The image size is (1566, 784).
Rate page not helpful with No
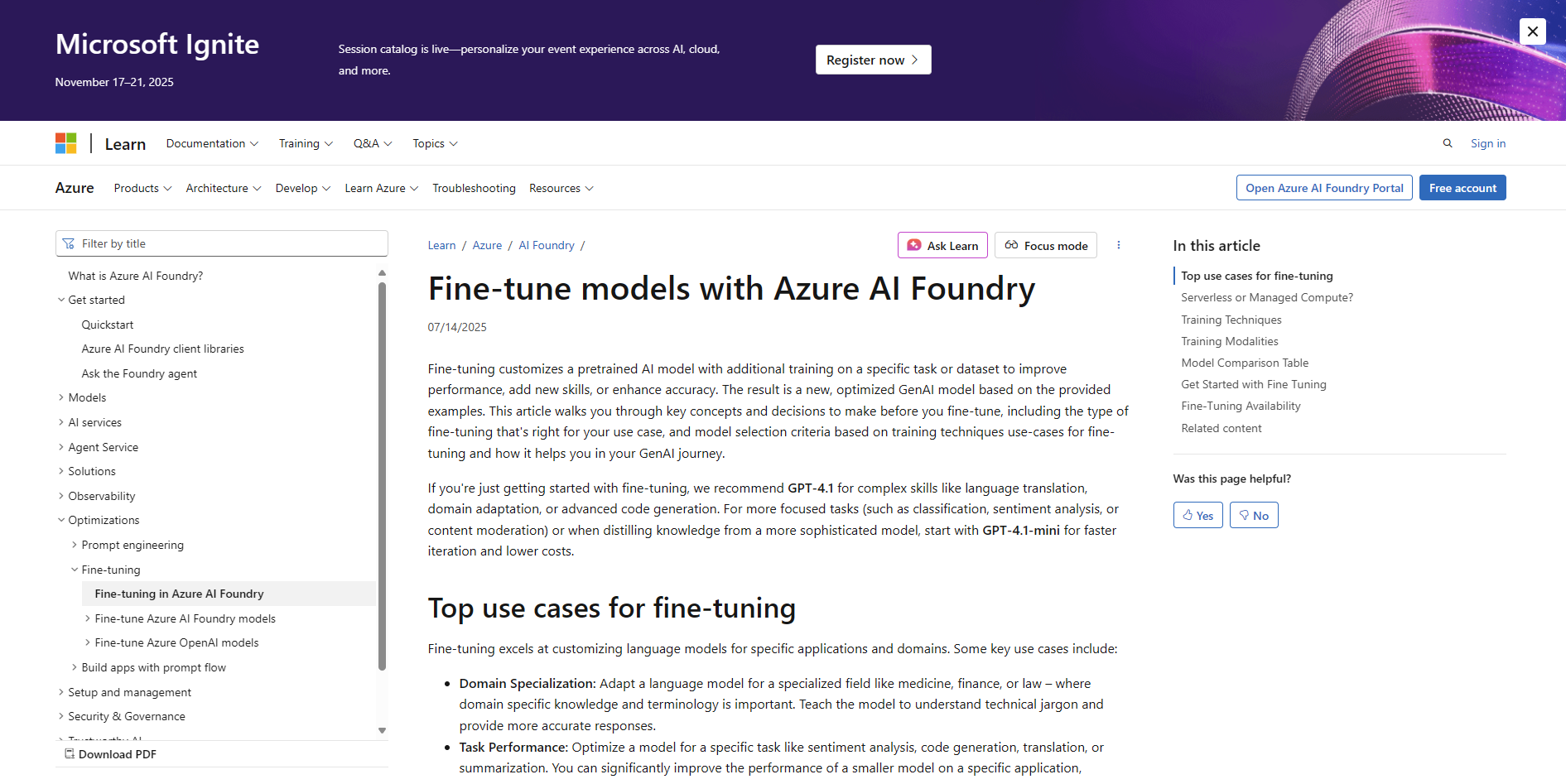click(x=1253, y=515)
